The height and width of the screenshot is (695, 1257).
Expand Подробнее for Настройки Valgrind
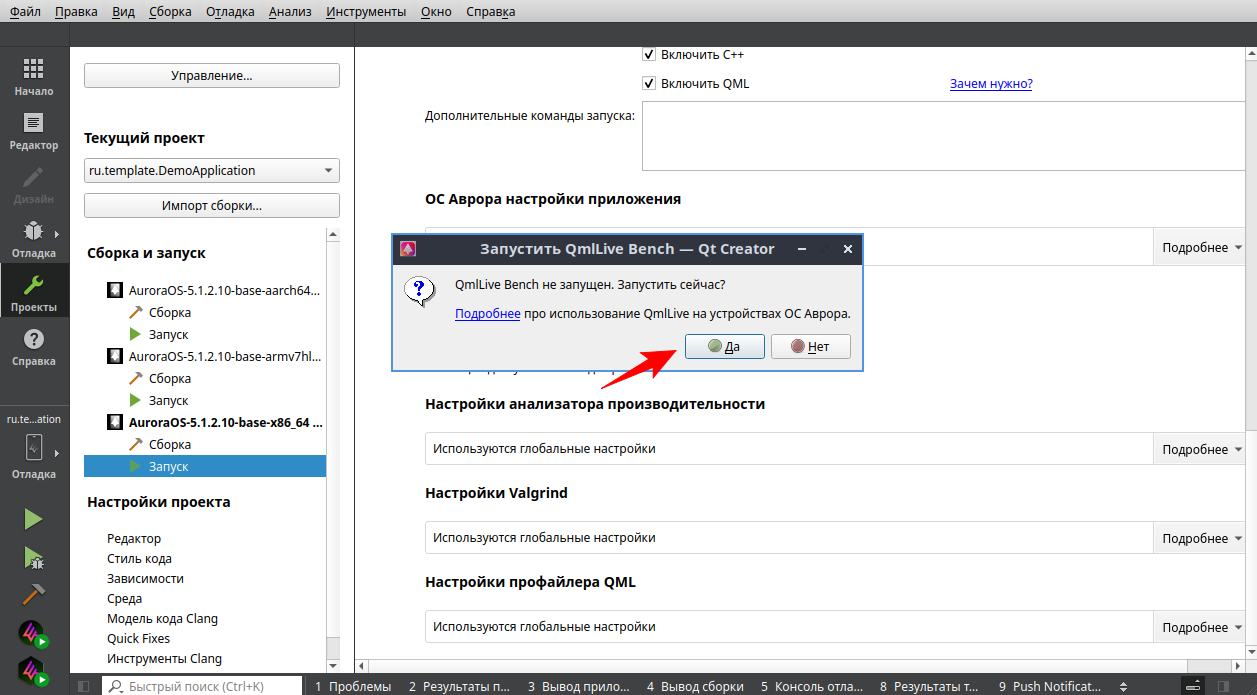[1198, 537]
